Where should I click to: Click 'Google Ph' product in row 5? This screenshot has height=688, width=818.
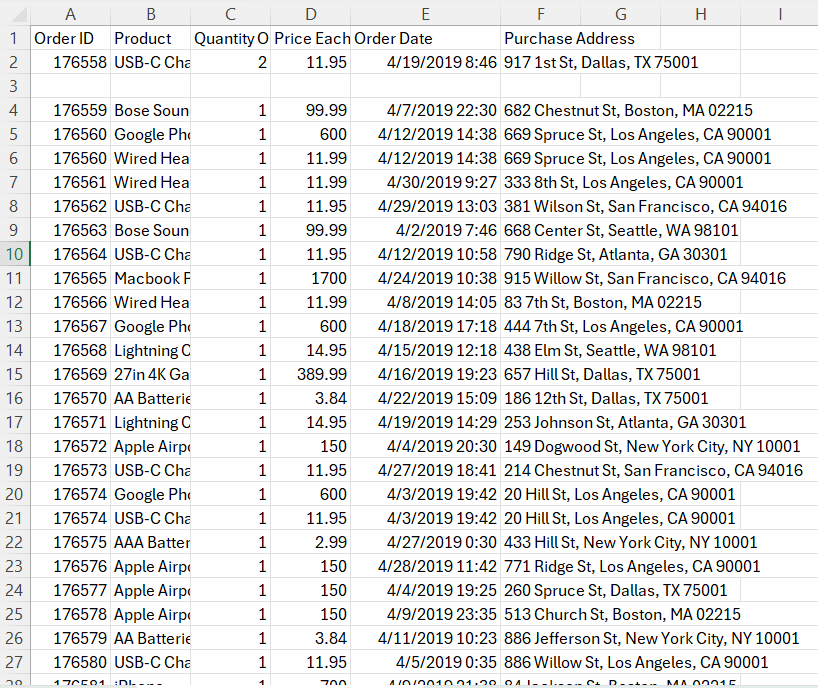point(151,134)
